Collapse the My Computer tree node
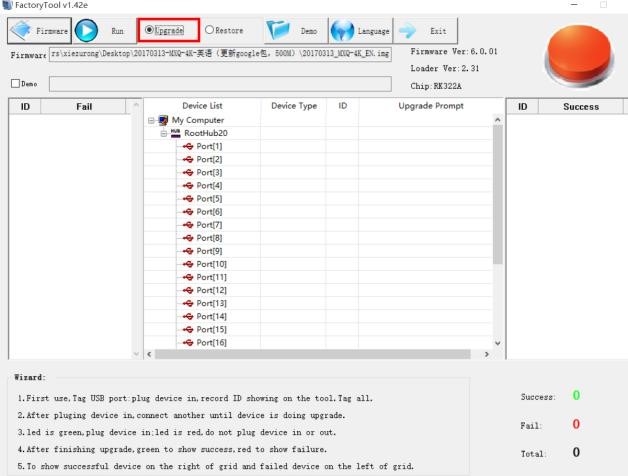Screen dimensions: 628x476 tap(151, 120)
